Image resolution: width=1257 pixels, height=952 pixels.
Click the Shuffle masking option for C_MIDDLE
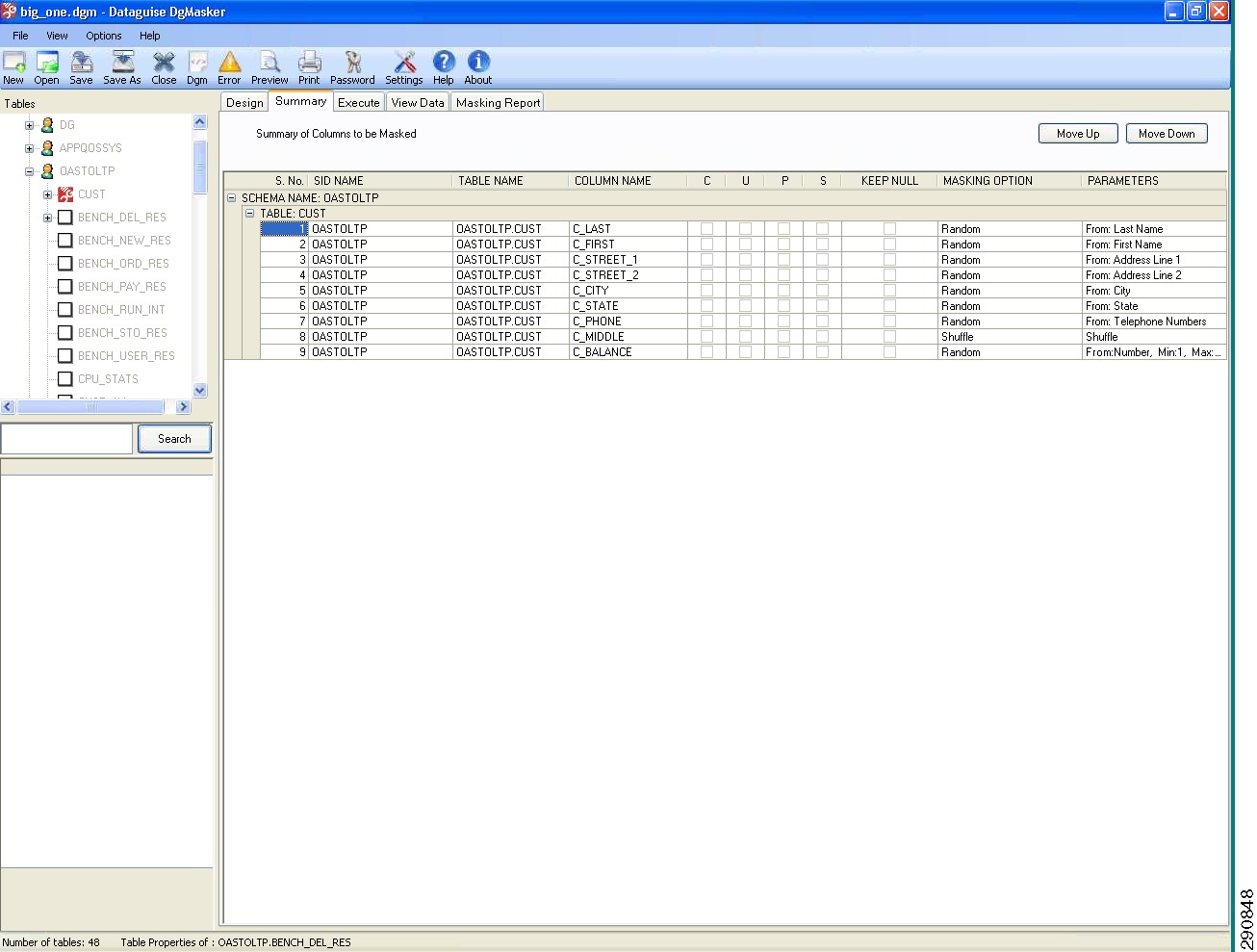tap(1009, 337)
